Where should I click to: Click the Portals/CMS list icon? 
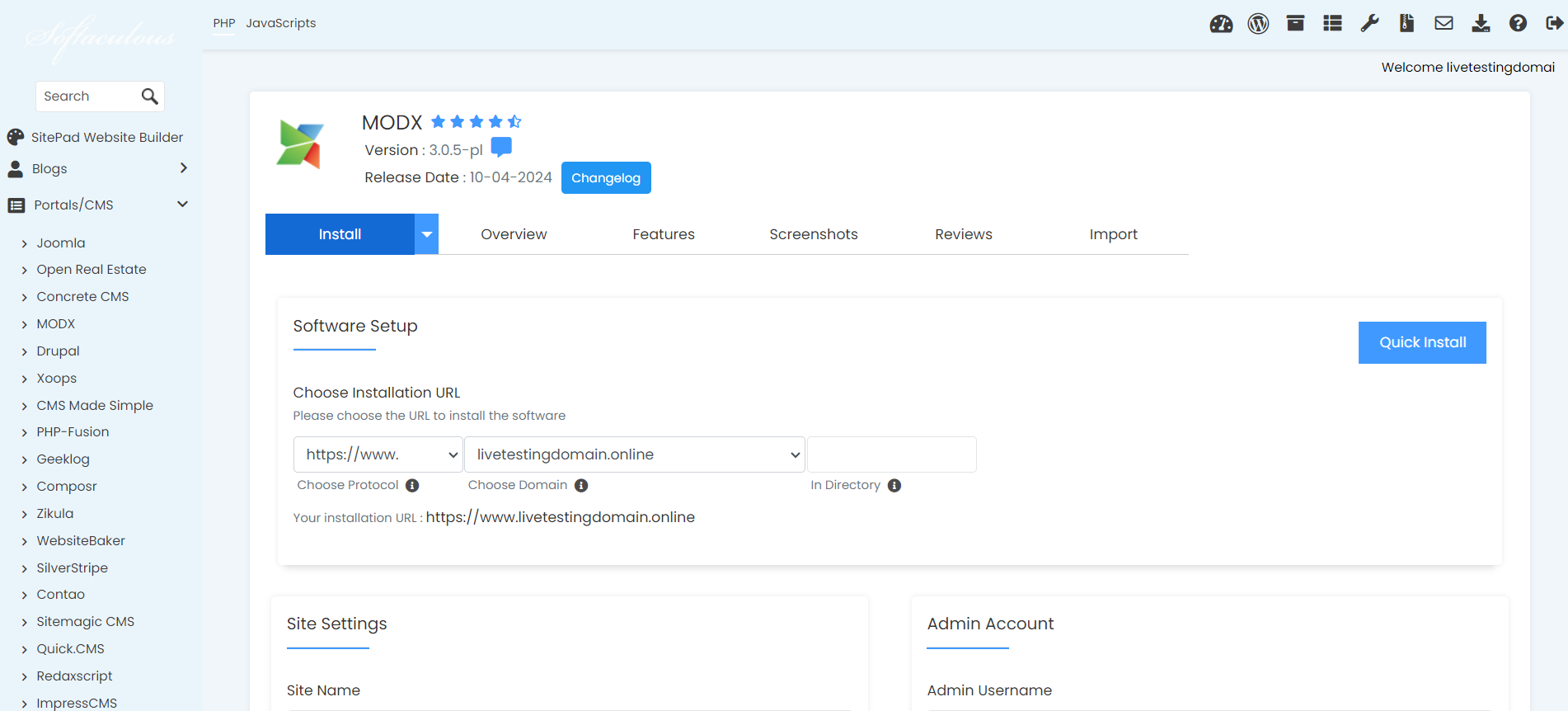16,205
